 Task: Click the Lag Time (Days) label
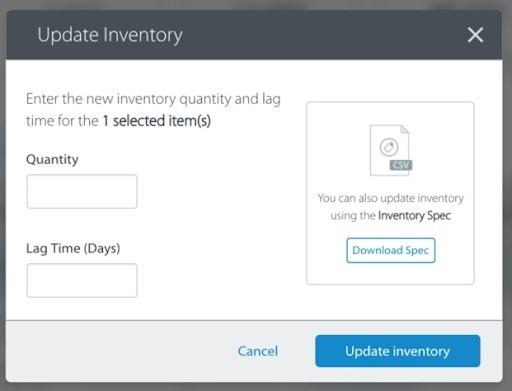73,249
